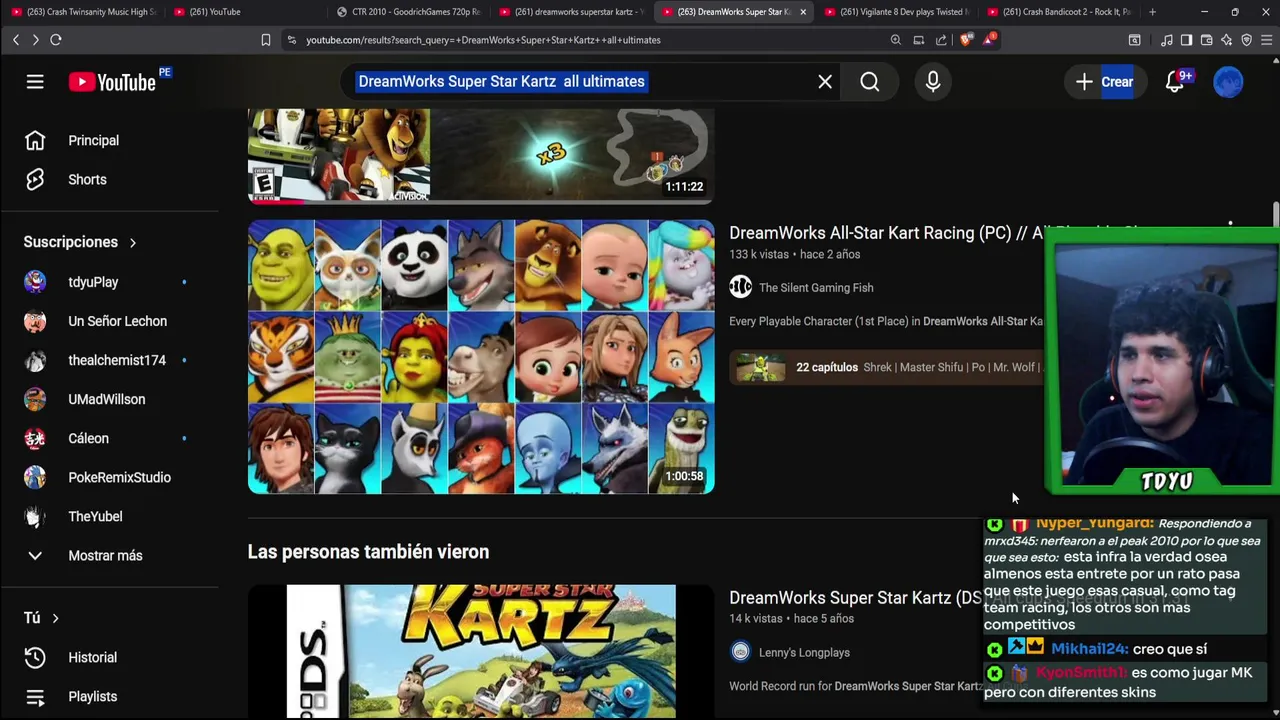Screen dimensions: 1280x720
Task: Open the Leo AI sparkle icon
Action: tap(1226, 40)
